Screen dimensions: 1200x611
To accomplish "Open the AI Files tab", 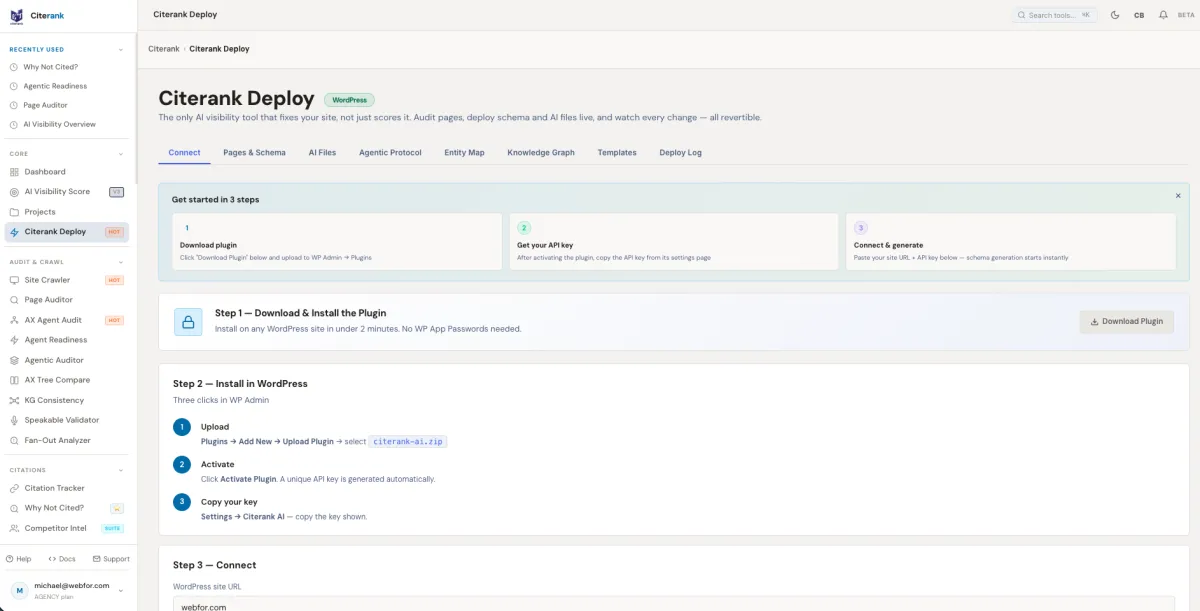I will tap(322, 153).
